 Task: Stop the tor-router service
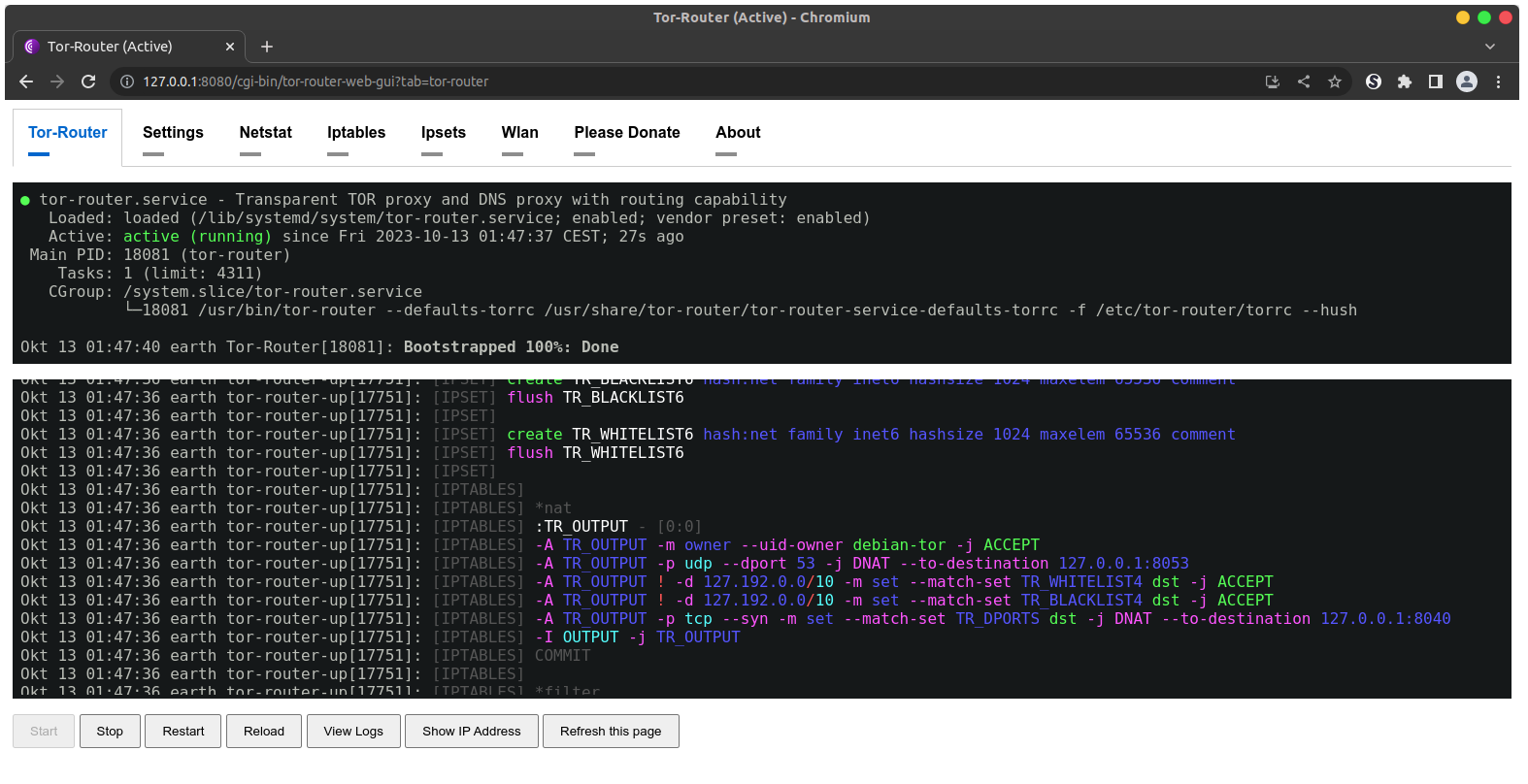tap(110, 732)
